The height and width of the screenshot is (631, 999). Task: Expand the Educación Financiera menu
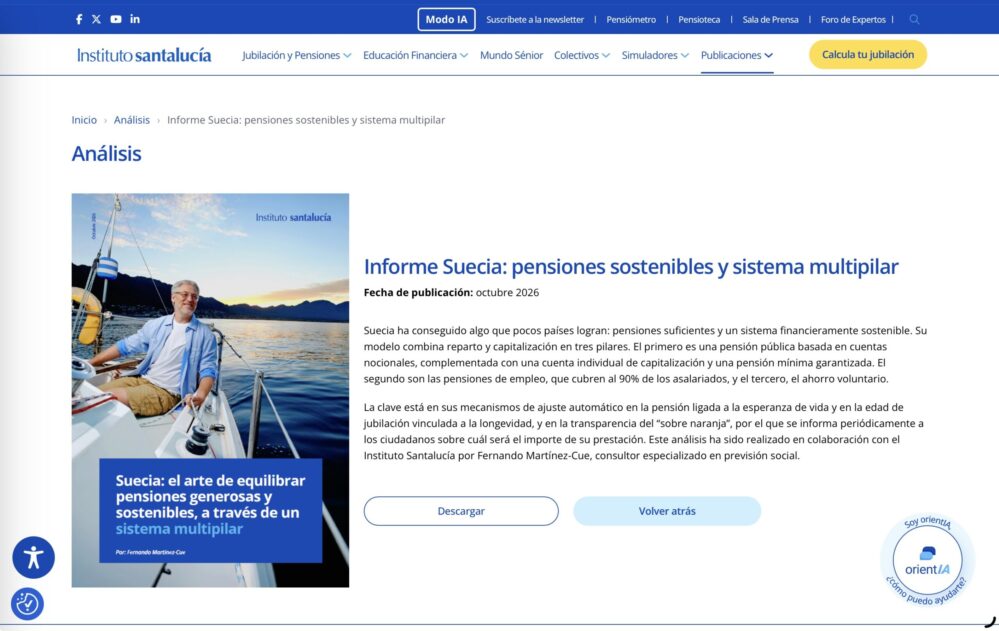point(415,55)
